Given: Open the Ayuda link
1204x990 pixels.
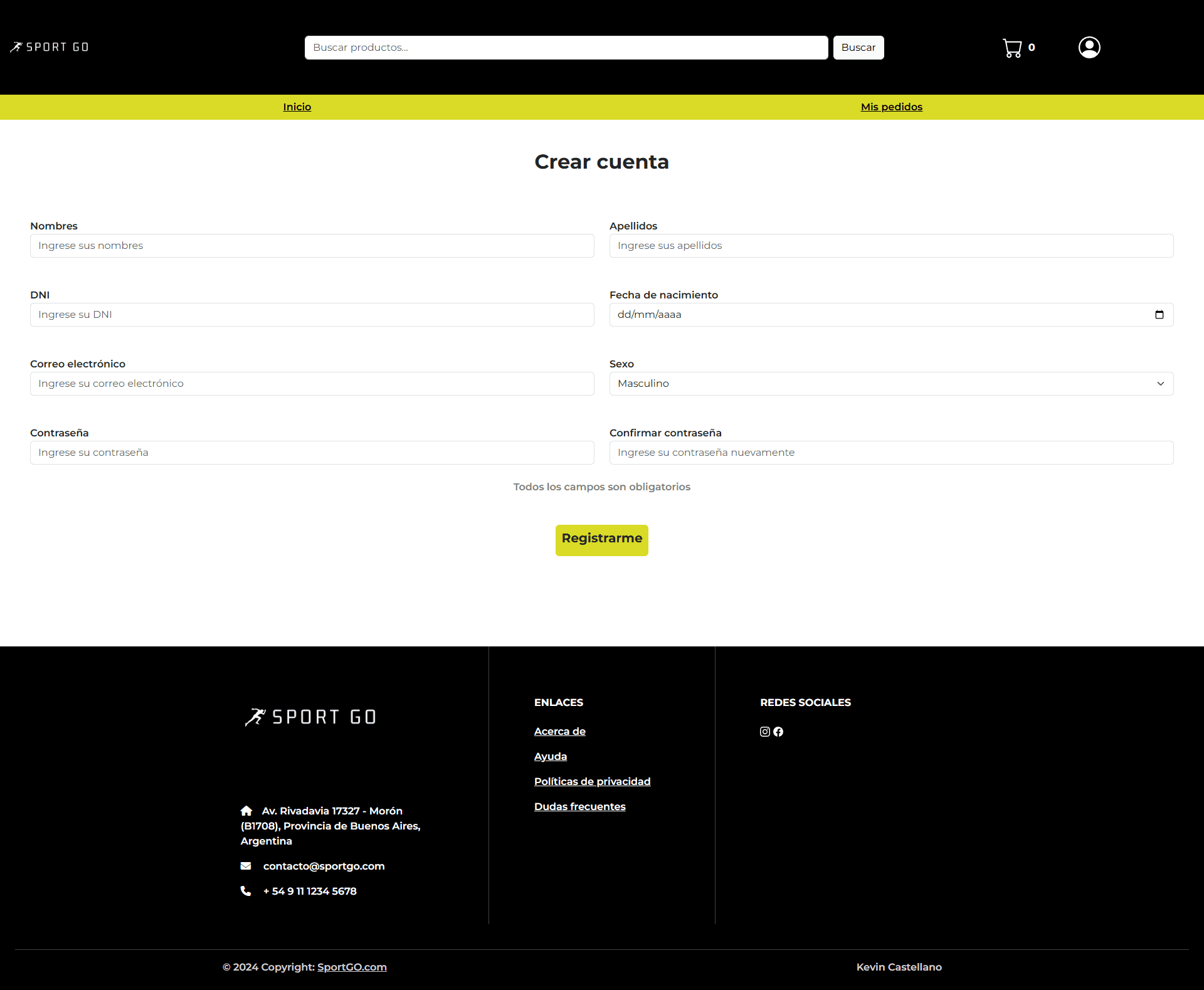Looking at the screenshot, I should click(x=550, y=756).
